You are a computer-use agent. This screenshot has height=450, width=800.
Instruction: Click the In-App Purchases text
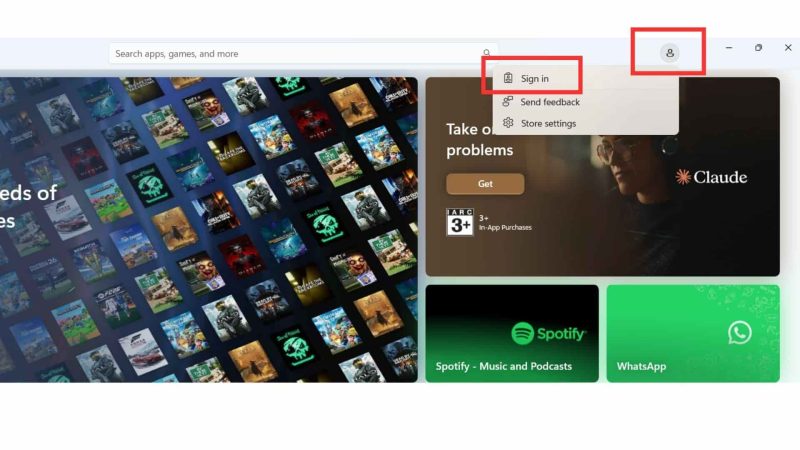point(505,228)
